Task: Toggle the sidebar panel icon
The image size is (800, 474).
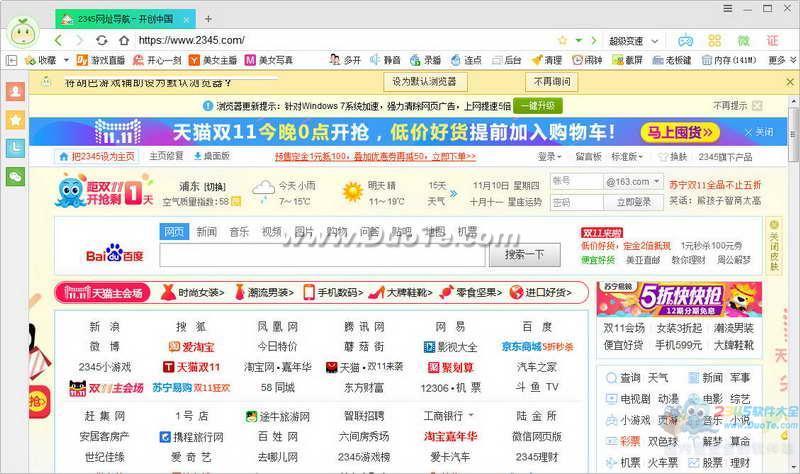Action: 11,60
